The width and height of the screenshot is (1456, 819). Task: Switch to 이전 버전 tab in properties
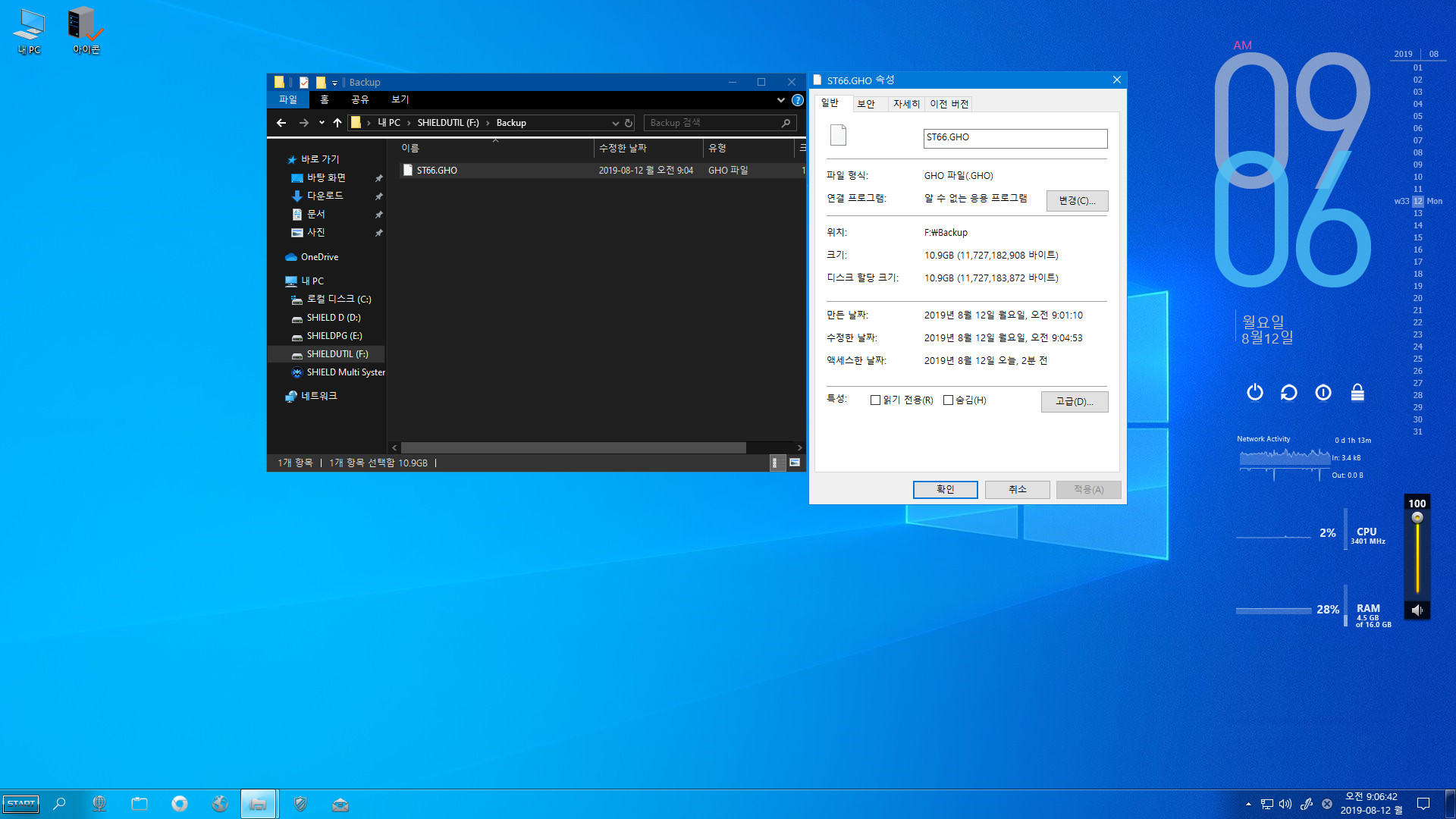(x=949, y=104)
